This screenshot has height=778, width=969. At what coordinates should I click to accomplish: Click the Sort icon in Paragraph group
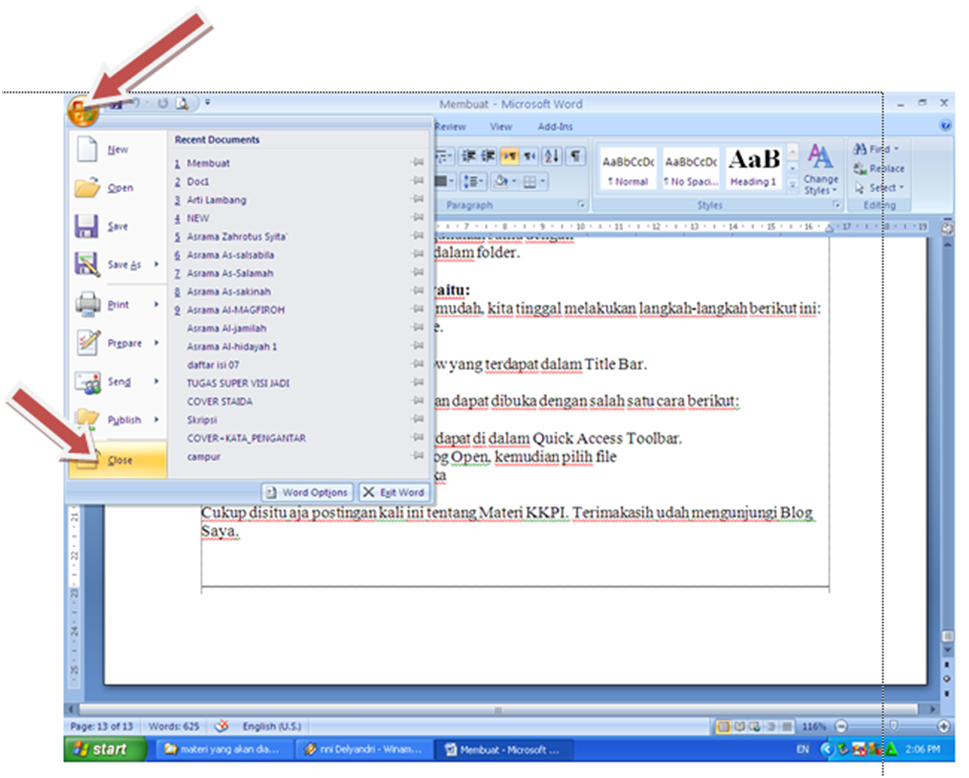pyautogui.click(x=550, y=155)
